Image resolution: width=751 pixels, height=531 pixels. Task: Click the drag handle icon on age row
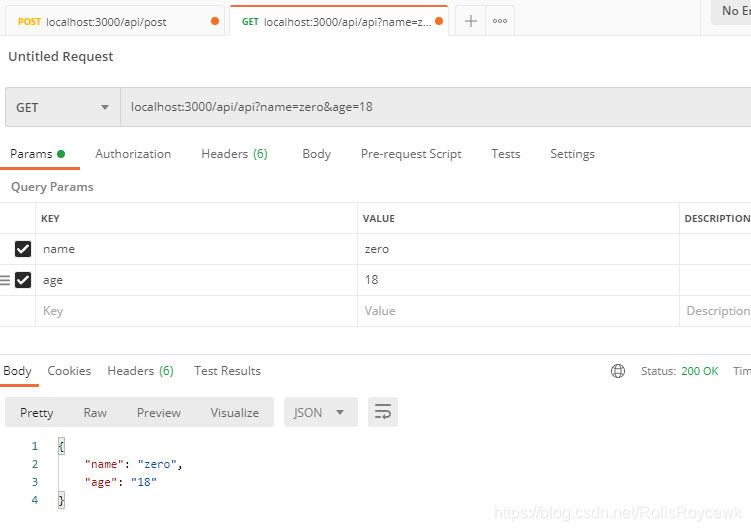[5, 280]
